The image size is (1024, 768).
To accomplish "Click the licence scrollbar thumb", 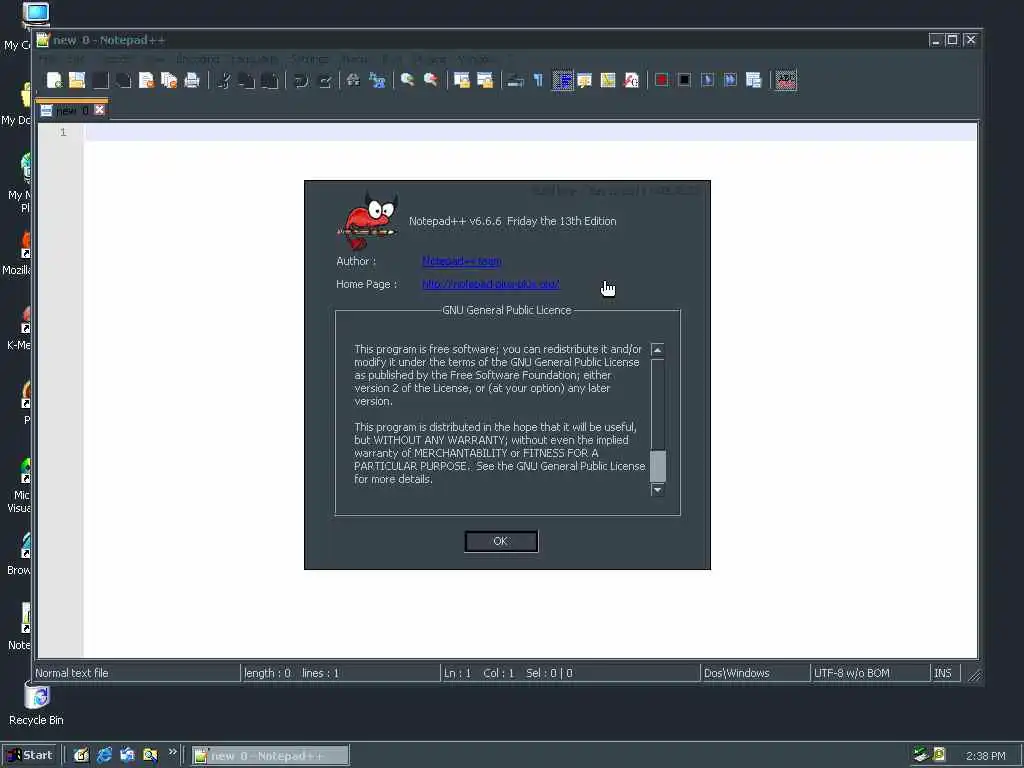I will tap(658, 466).
